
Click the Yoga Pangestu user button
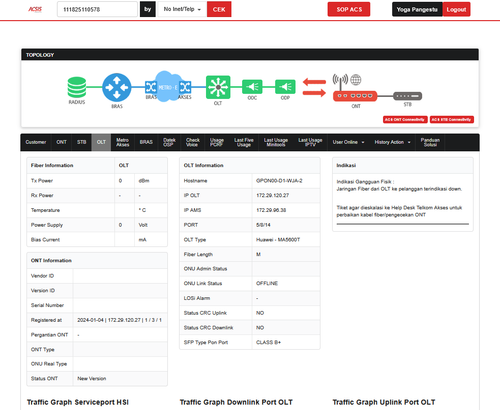[417, 9]
